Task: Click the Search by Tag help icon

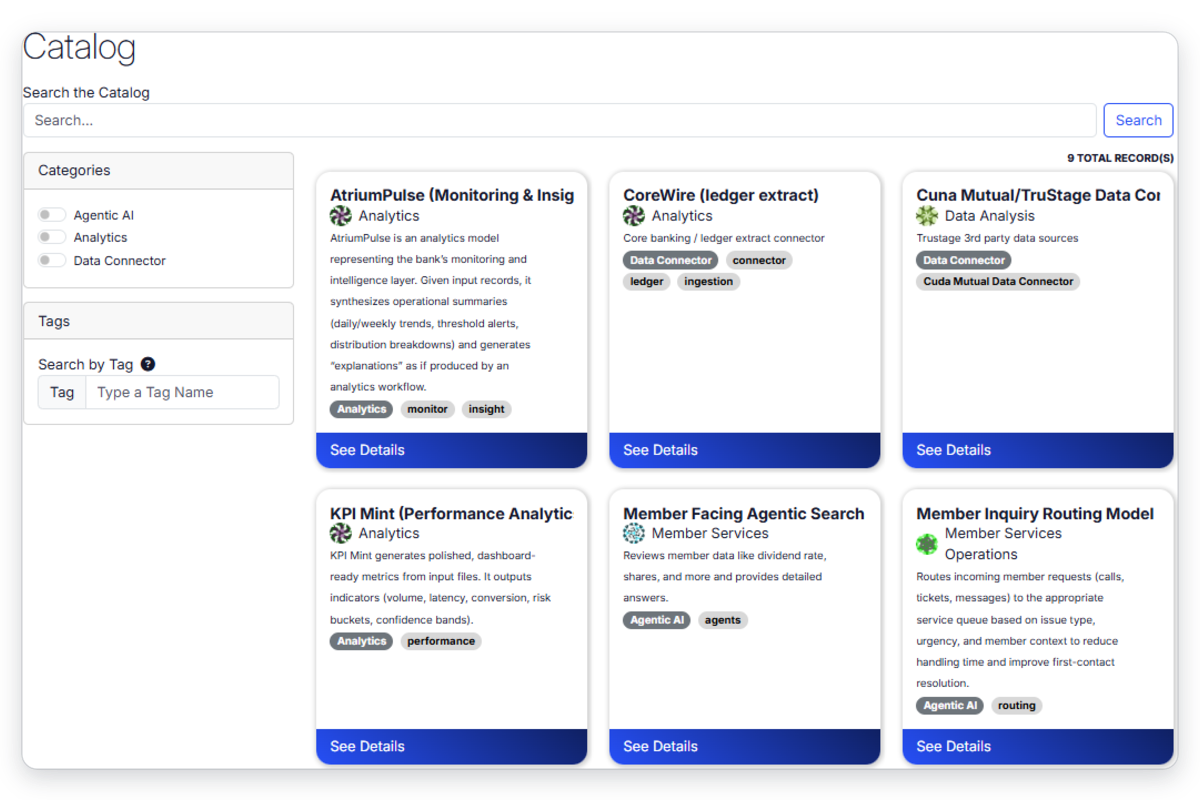Action: (x=148, y=364)
